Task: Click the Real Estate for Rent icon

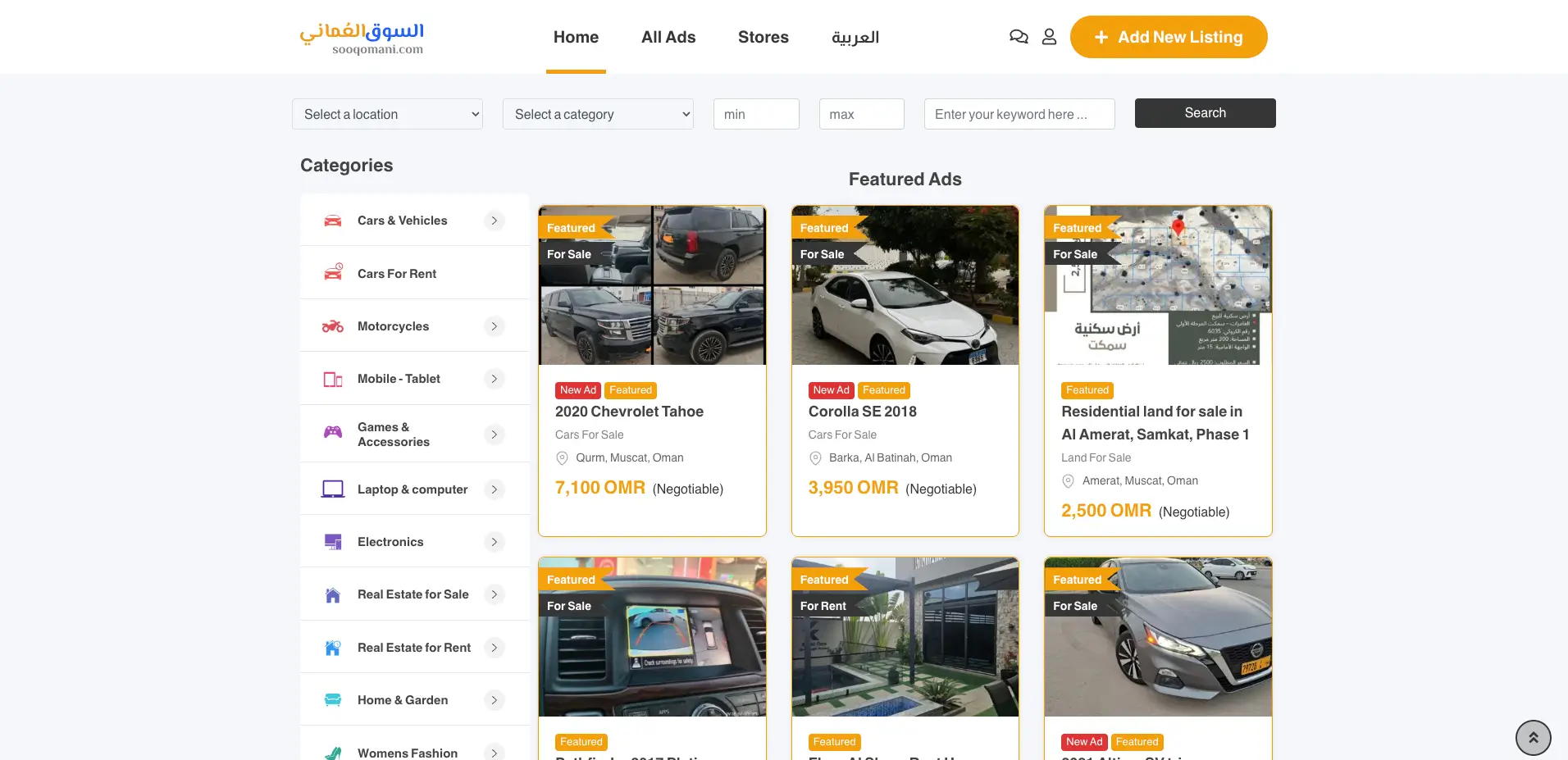Action: pyautogui.click(x=332, y=648)
